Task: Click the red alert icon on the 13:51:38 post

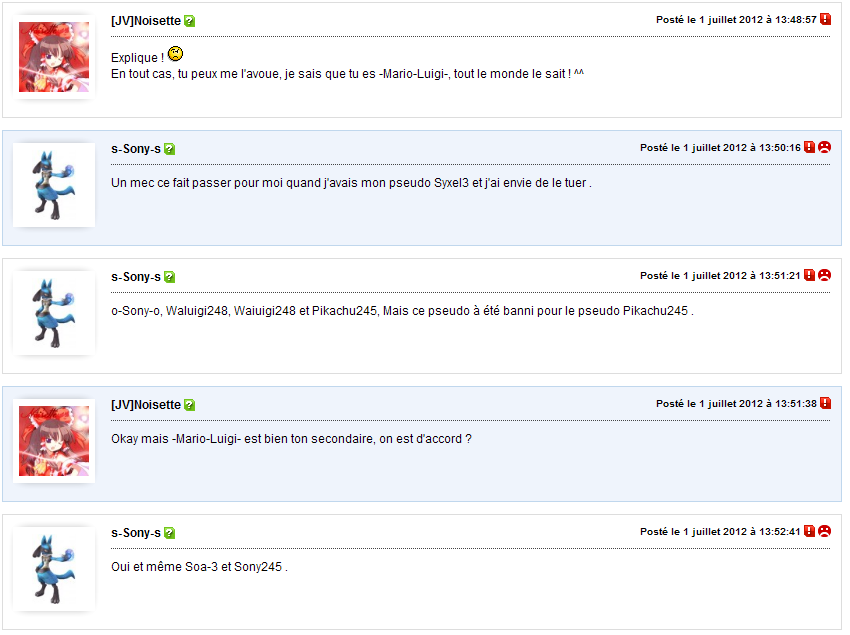Action: click(825, 403)
